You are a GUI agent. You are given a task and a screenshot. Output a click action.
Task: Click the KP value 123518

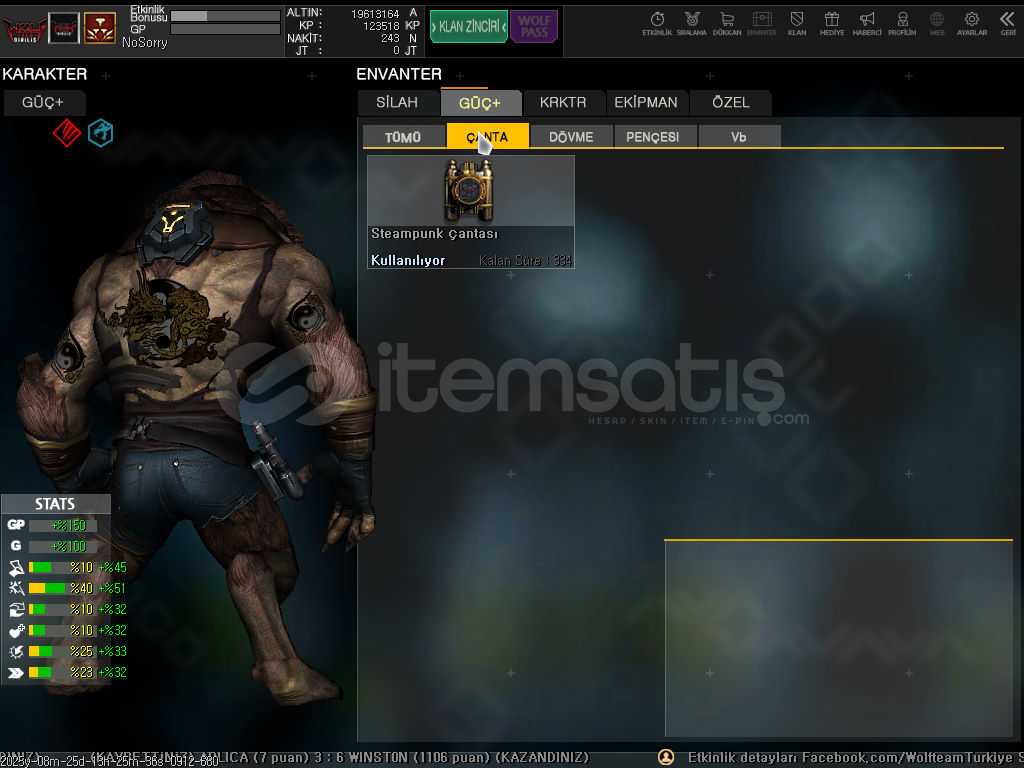tap(381, 26)
